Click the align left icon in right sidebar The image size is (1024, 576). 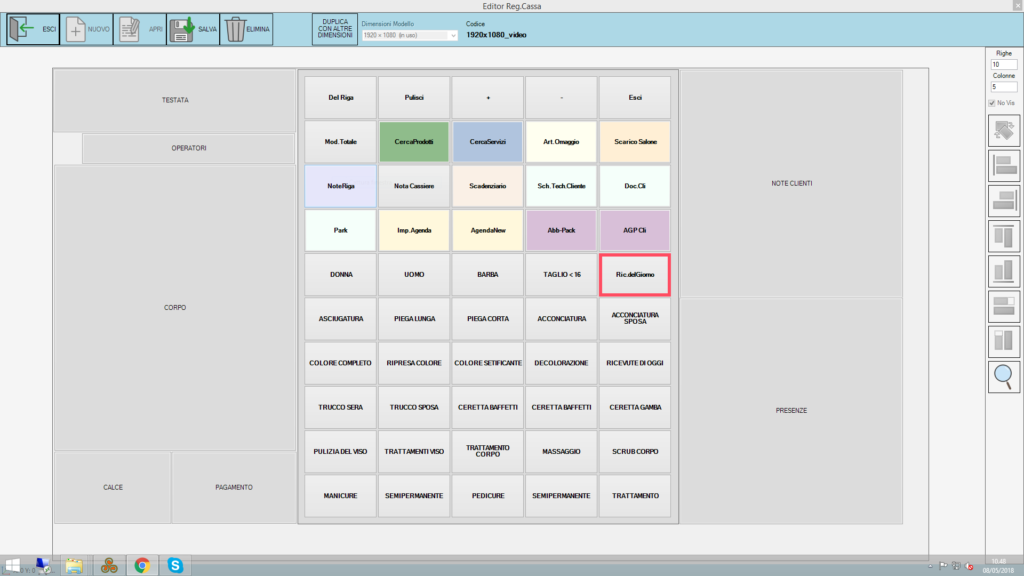pyautogui.click(x=1004, y=166)
